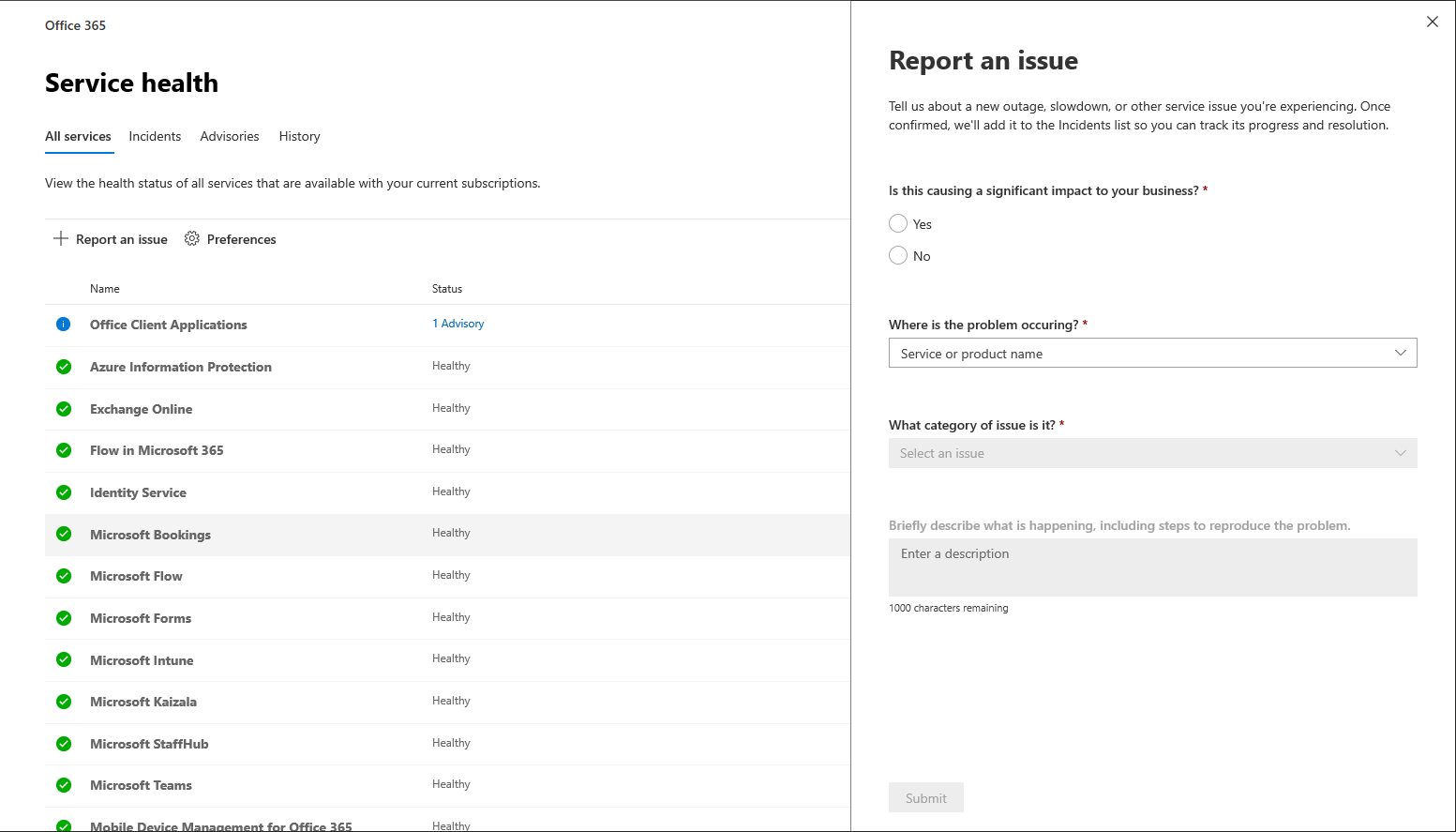
Task: Submit the issue report
Action: click(x=926, y=797)
